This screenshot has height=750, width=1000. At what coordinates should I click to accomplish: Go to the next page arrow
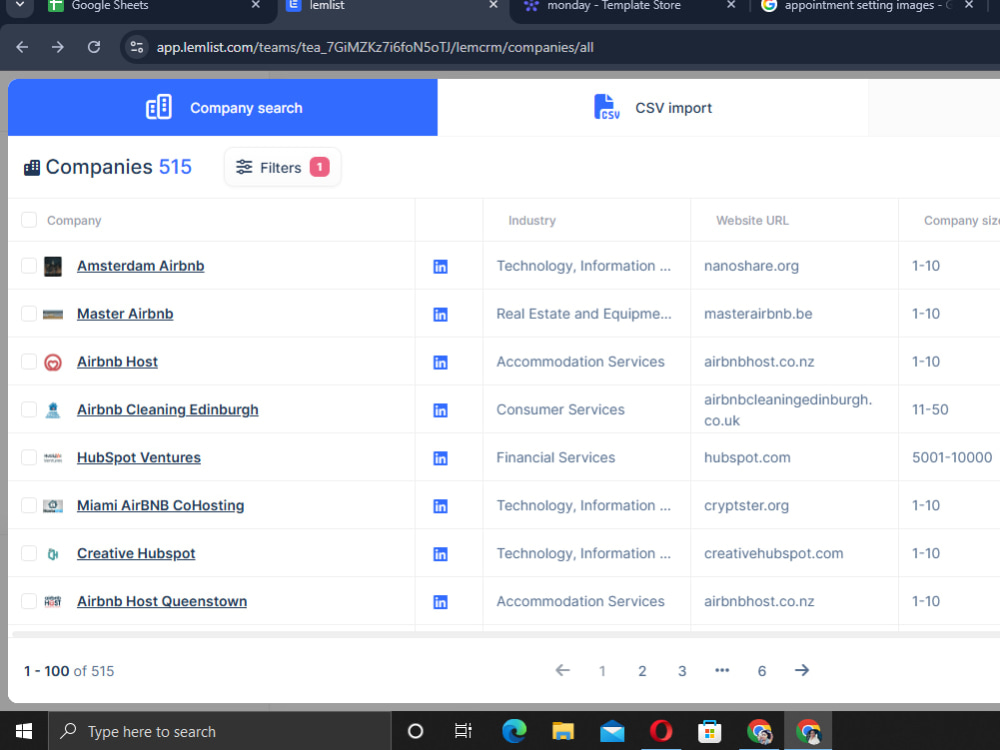[x=802, y=670]
